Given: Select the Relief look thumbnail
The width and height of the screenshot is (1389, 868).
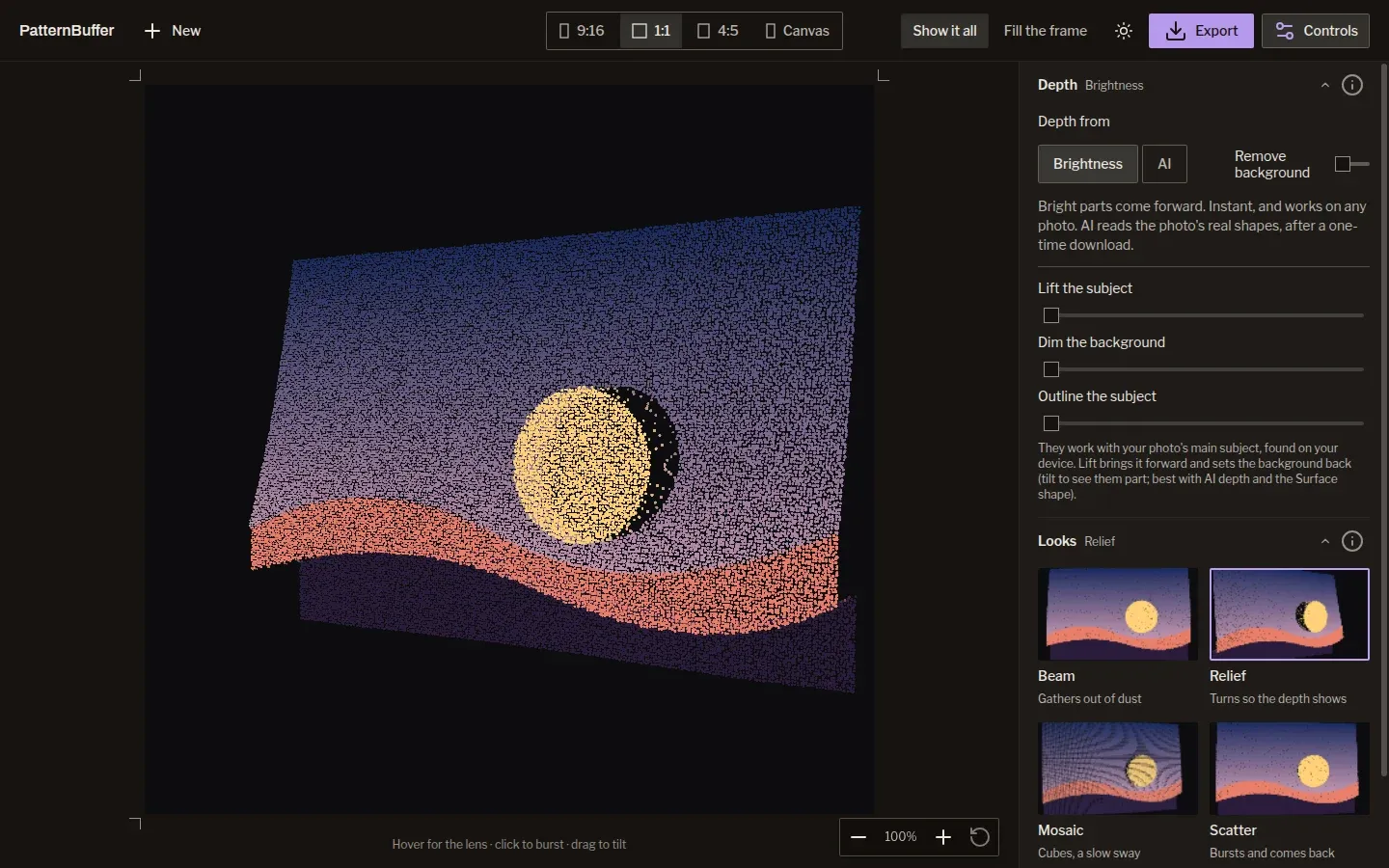Looking at the screenshot, I should tap(1290, 614).
